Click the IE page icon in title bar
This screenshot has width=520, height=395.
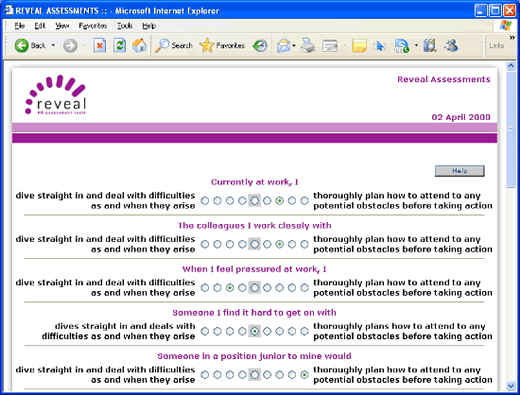[9, 10]
